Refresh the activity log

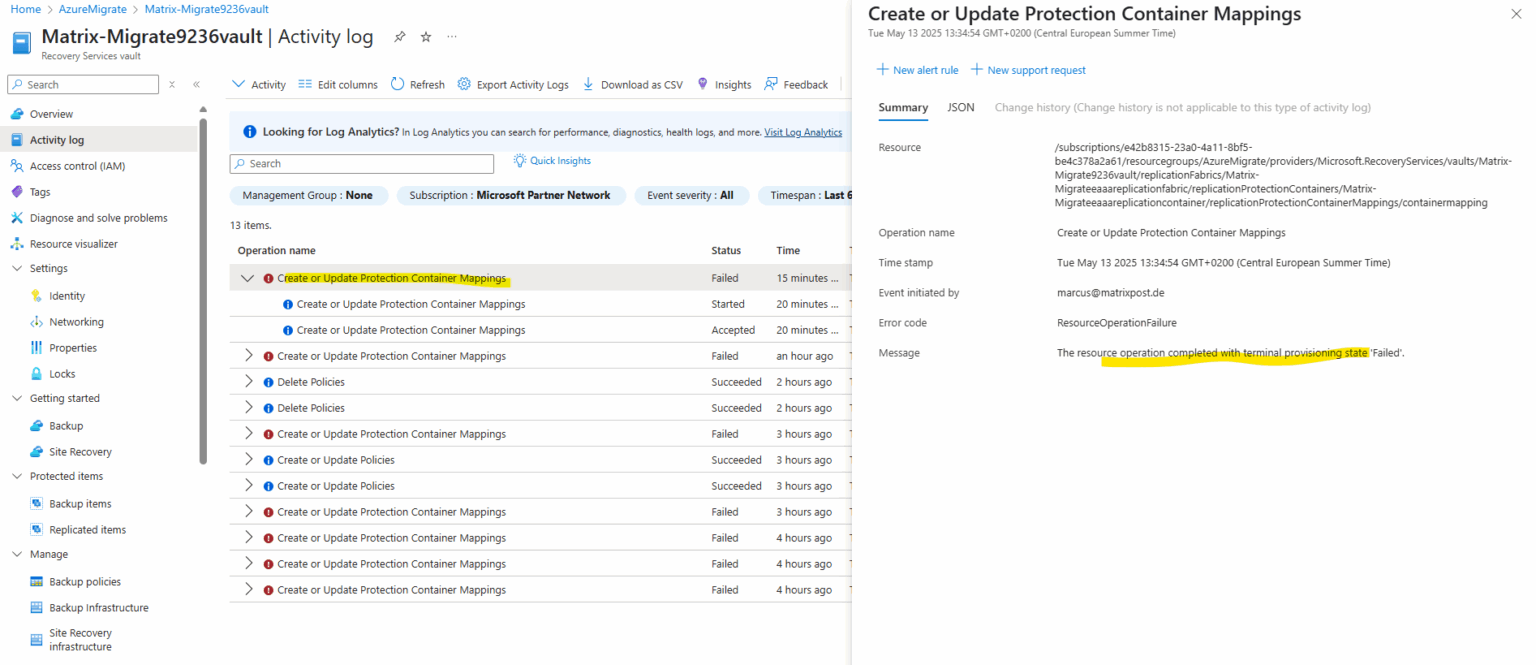point(417,84)
